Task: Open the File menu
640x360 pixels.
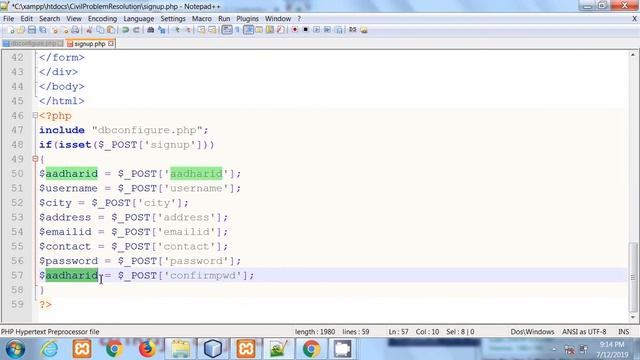Action: [8, 19]
